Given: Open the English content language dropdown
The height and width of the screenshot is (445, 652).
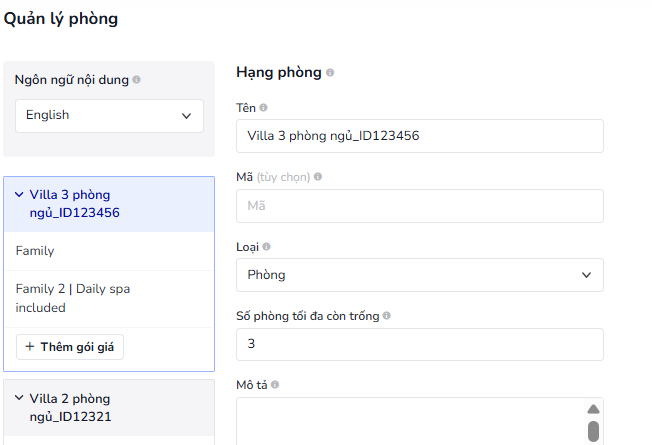Looking at the screenshot, I should [x=109, y=116].
